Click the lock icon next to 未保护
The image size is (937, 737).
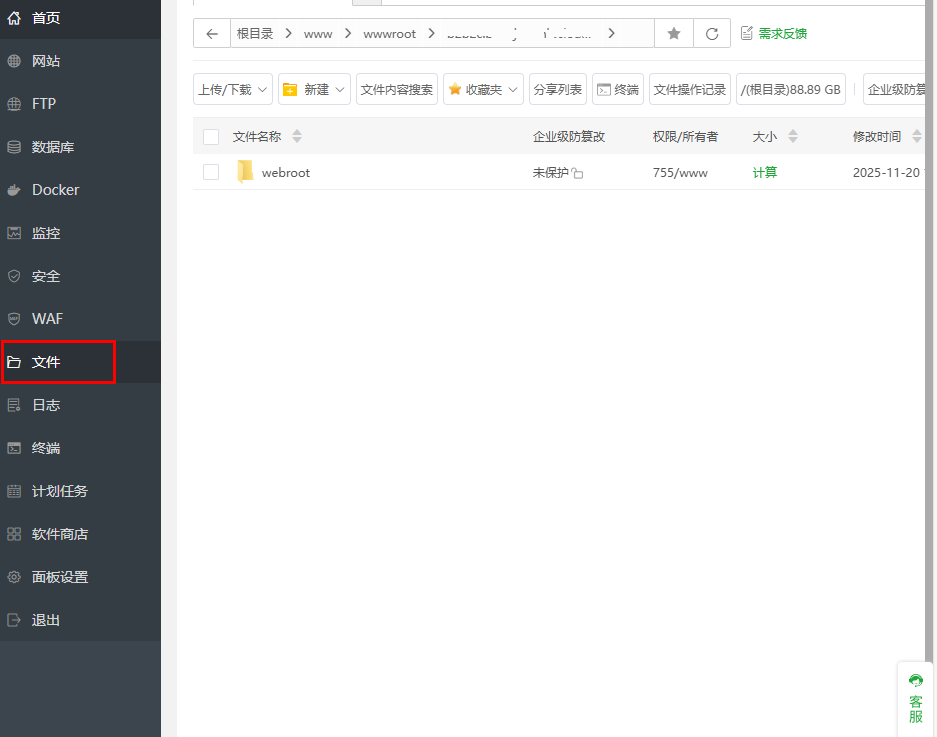pyautogui.click(x=578, y=173)
